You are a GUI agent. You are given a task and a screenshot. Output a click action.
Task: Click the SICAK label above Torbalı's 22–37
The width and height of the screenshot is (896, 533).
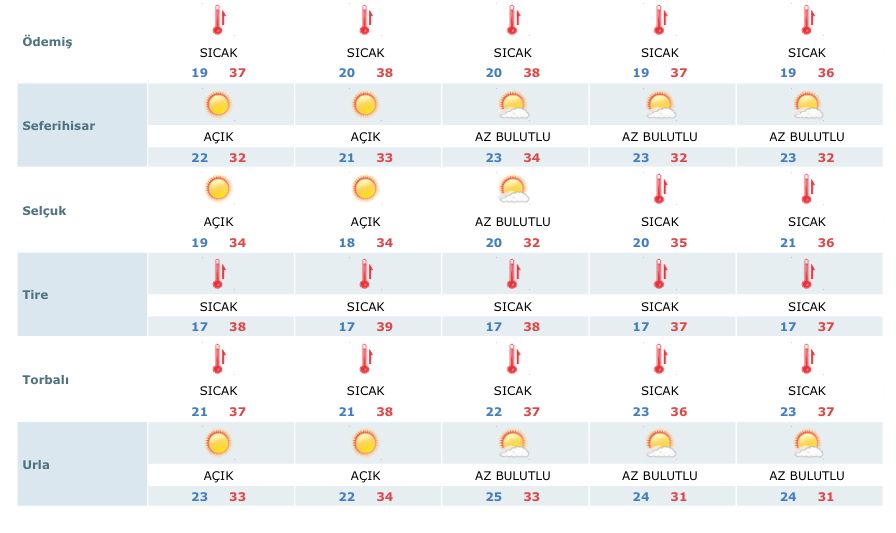512,391
